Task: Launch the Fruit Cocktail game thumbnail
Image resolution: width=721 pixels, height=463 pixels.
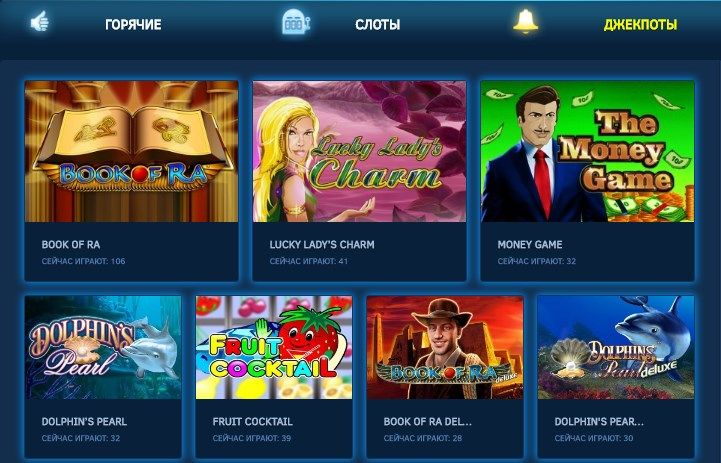Action: pyautogui.click(x=274, y=348)
